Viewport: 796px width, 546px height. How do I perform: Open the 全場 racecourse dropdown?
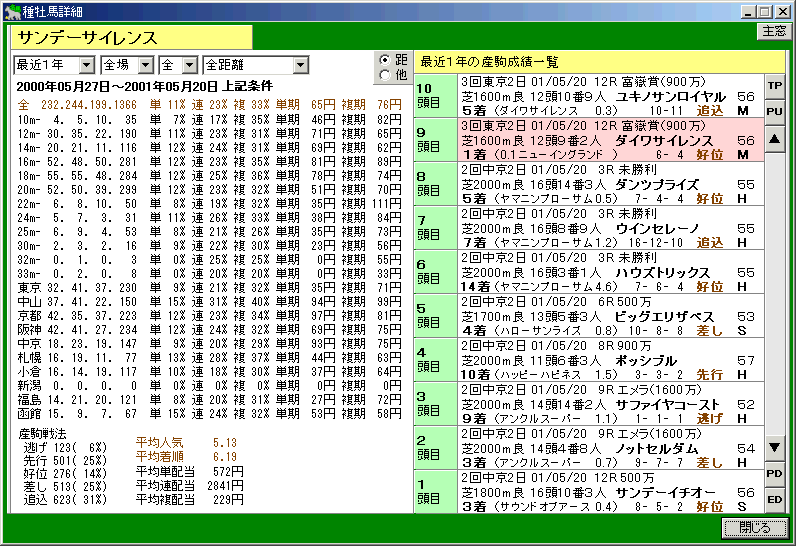coord(127,65)
